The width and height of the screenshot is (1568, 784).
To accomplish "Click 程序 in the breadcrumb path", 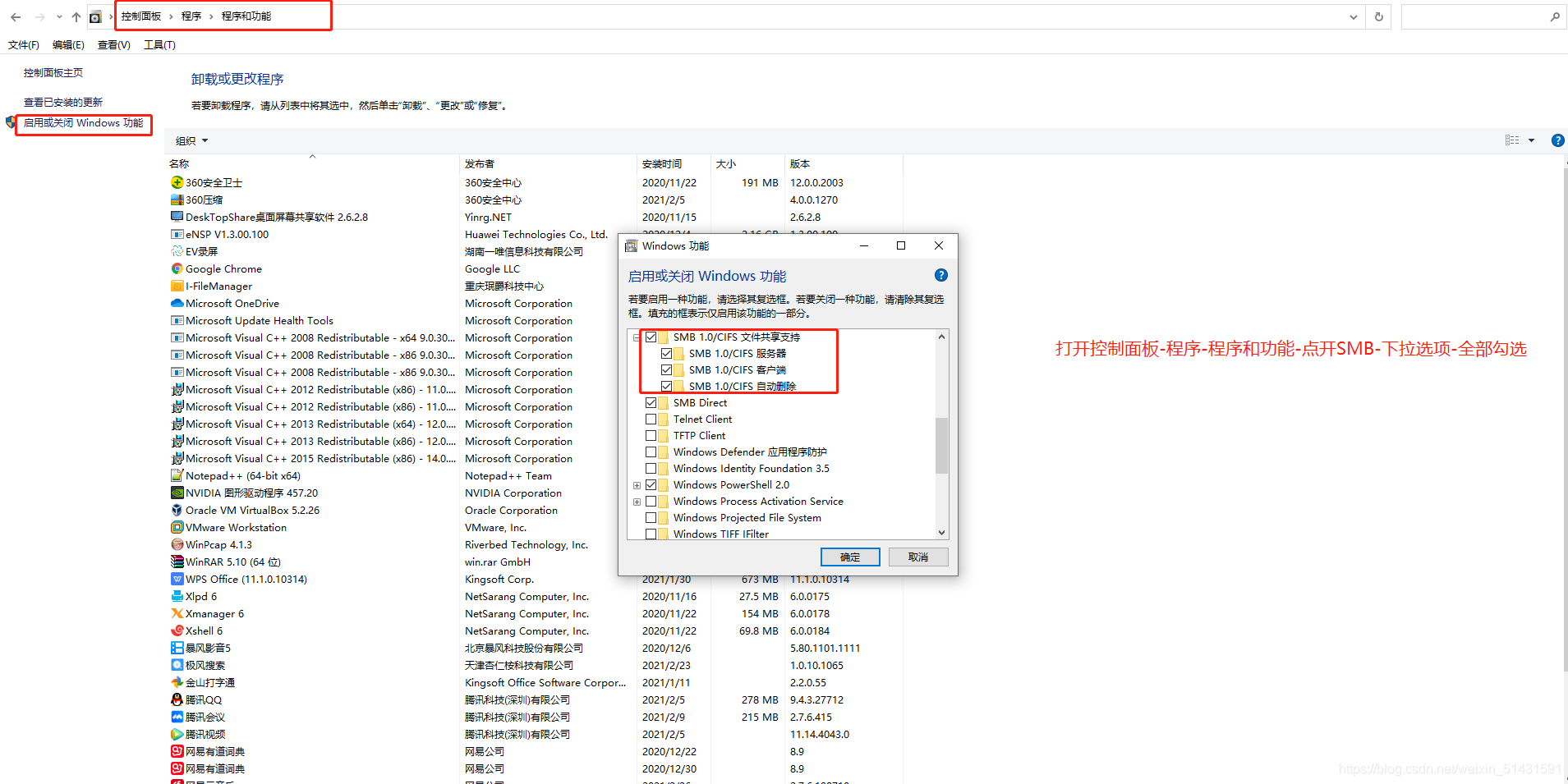I will pyautogui.click(x=191, y=16).
